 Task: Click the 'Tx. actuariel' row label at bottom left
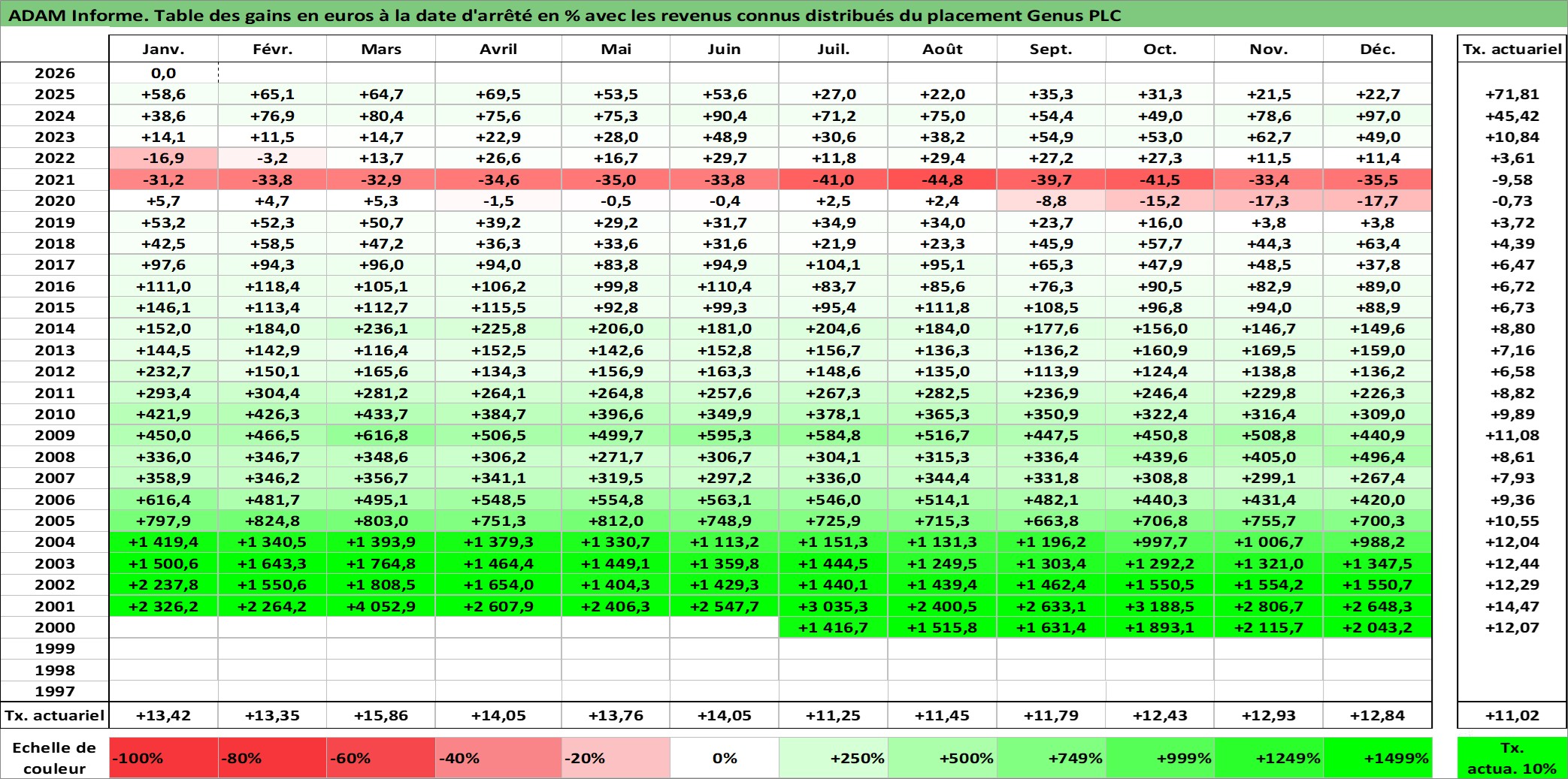[55, 715]
